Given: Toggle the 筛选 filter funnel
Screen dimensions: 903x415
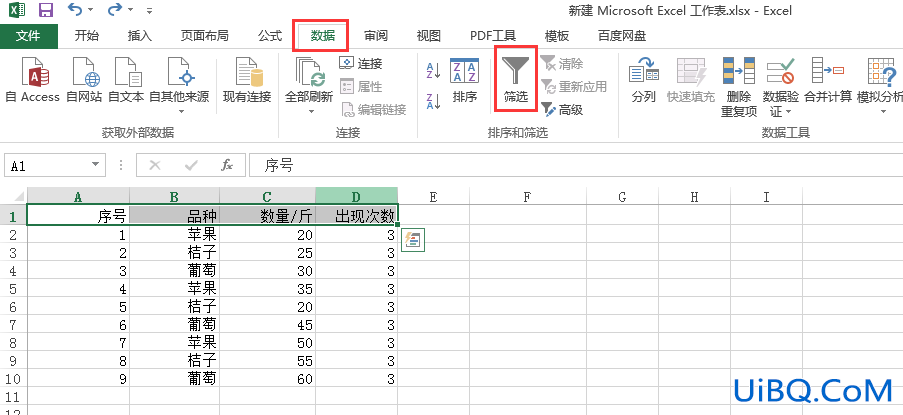Looking at the screenshot, I should (x=515, y=79).
